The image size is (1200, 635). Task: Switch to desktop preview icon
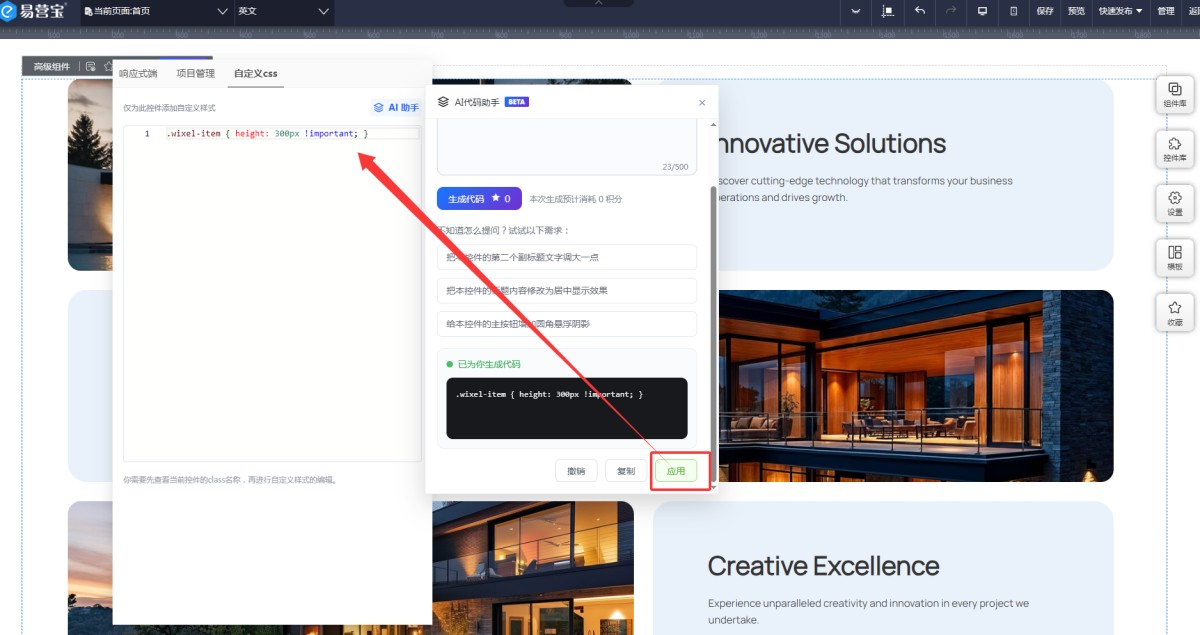tap(982, 11)
